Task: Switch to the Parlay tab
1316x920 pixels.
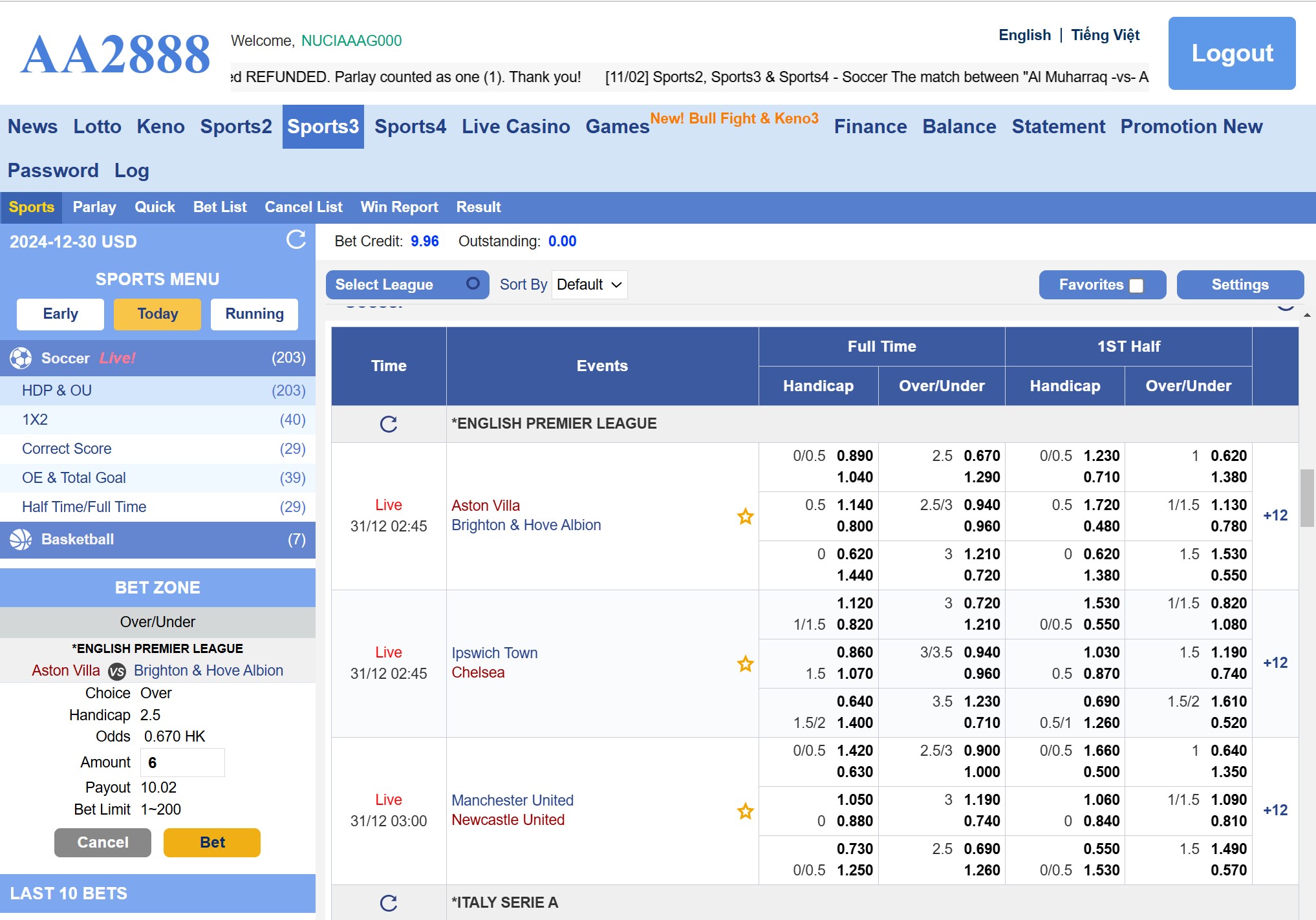Action: [94, 208]
